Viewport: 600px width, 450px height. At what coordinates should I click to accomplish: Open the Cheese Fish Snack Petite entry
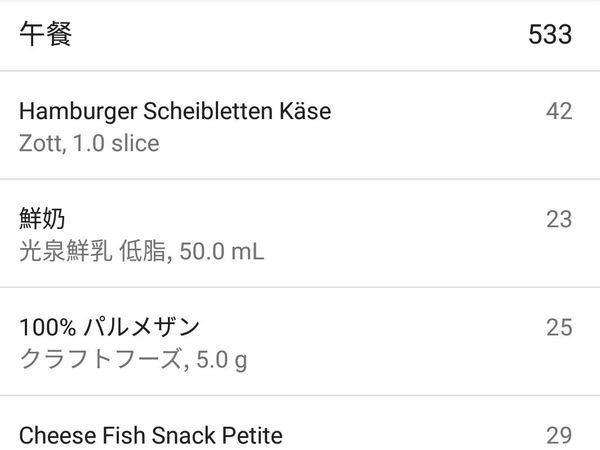[151, 435]
